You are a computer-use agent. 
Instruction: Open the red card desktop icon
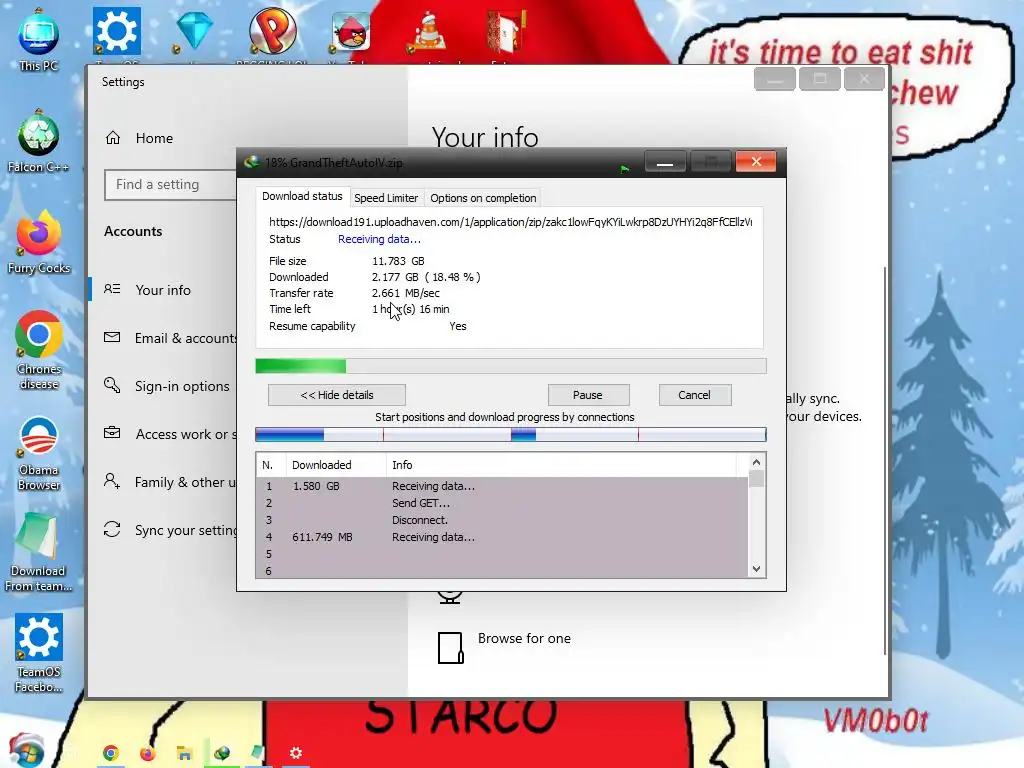coord(506,31)
